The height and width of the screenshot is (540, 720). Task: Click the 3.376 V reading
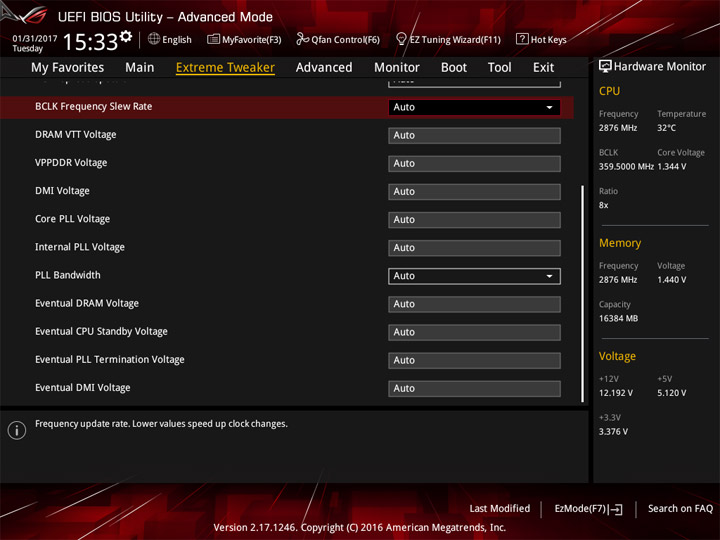pos(613,432)
